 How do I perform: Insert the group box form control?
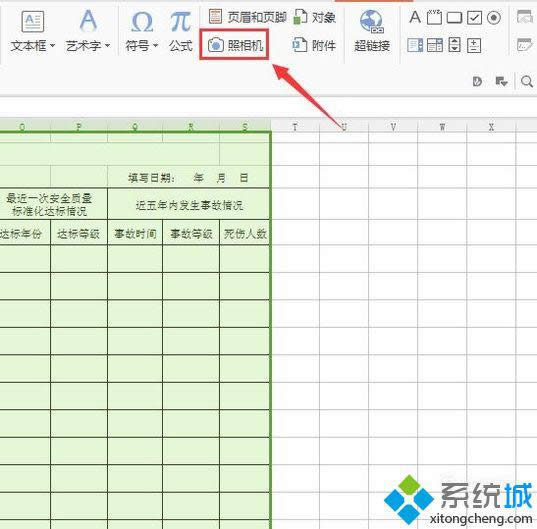[434, 17]
